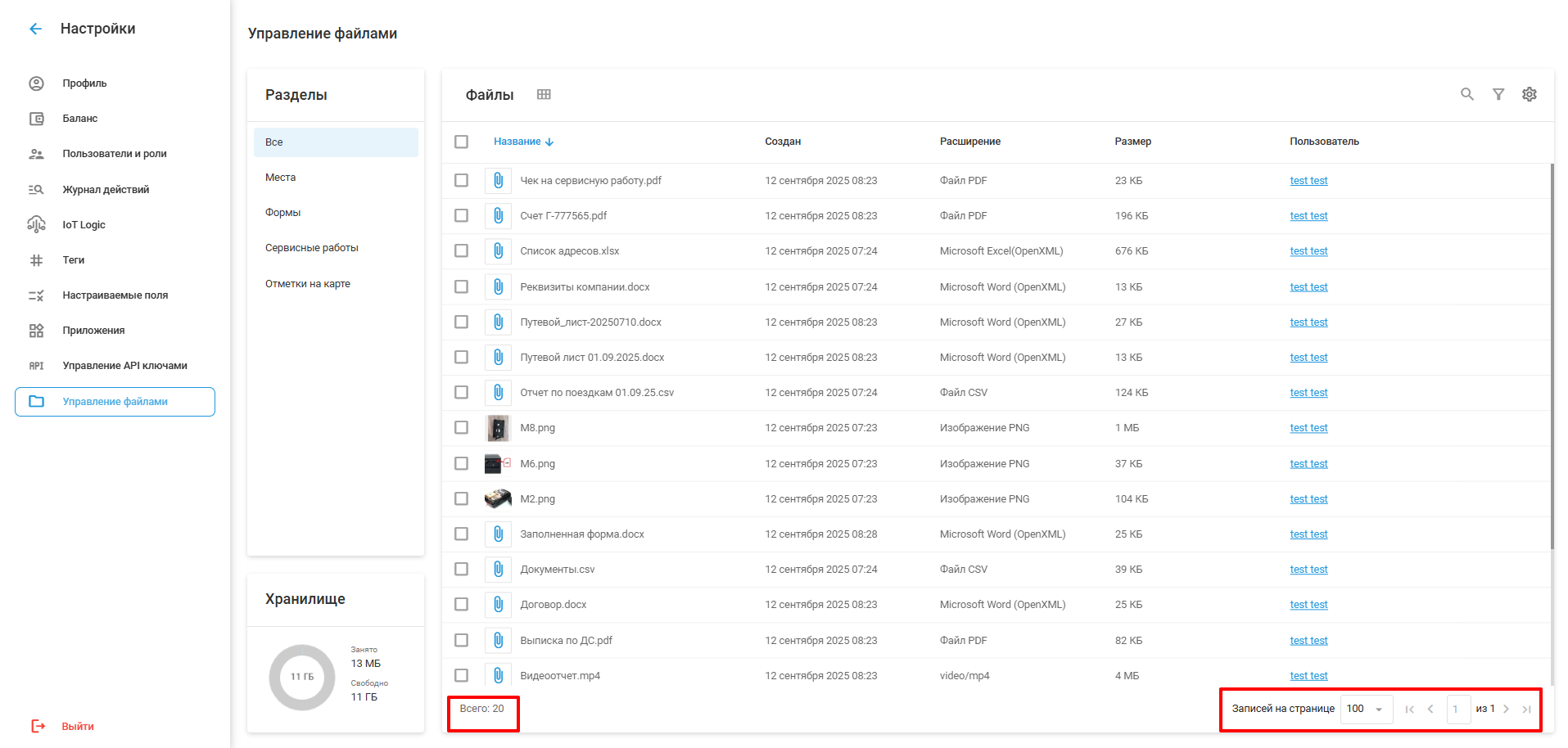Open Журнал действий in the sidebar
1568x748 pixels.
(106, 190)
